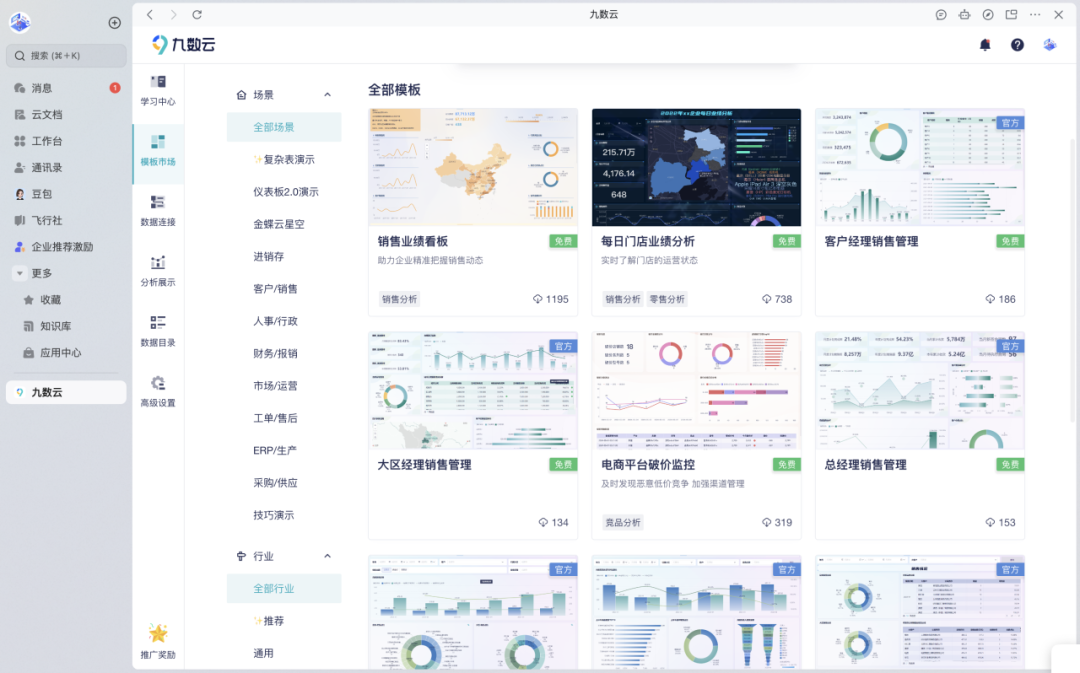Click the pop-out window icon

pos(1011,14)
